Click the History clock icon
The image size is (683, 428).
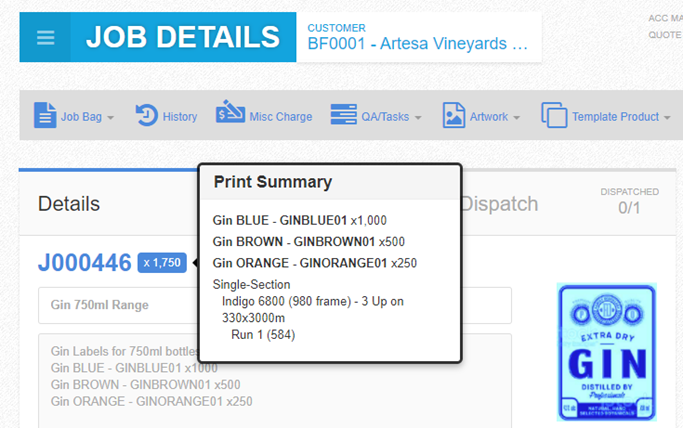pyautogui.click(x=146, y=115)
